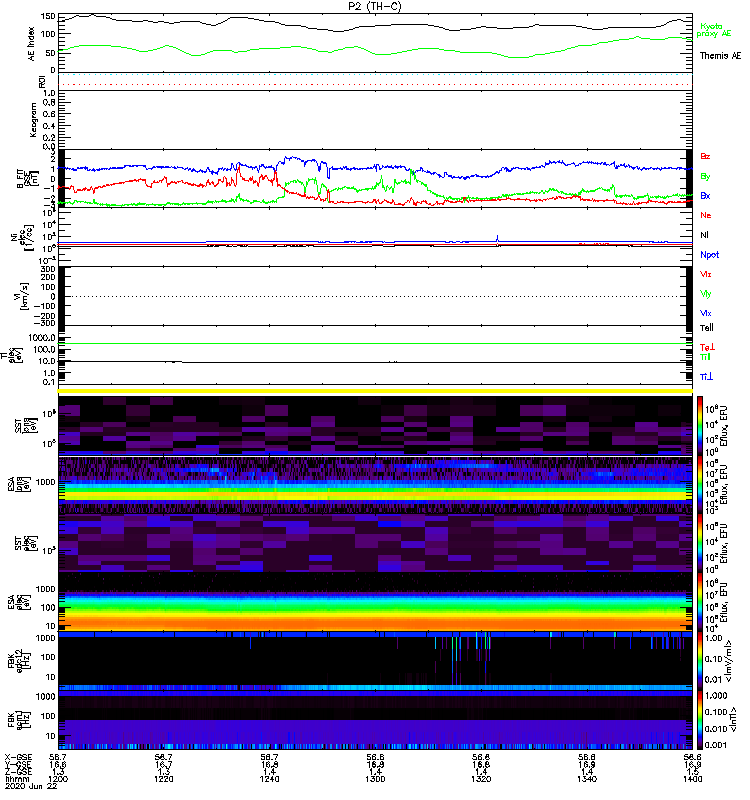Screen dimensions: 750x800
Task: Click the ESA electrons Eflux color bar
Action: [x=699, y=602]
